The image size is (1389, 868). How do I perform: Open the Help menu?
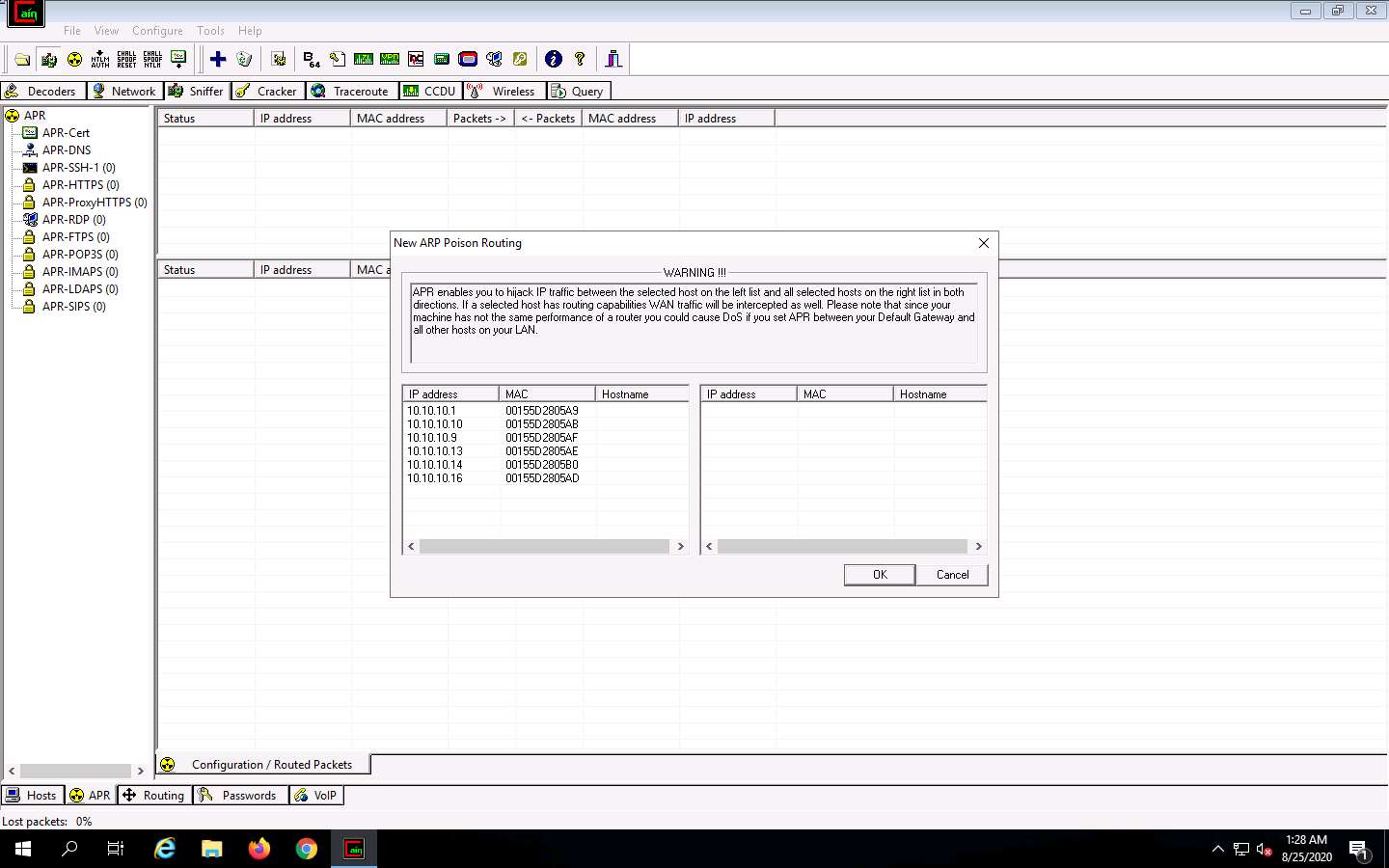click(x=250, y=31)
